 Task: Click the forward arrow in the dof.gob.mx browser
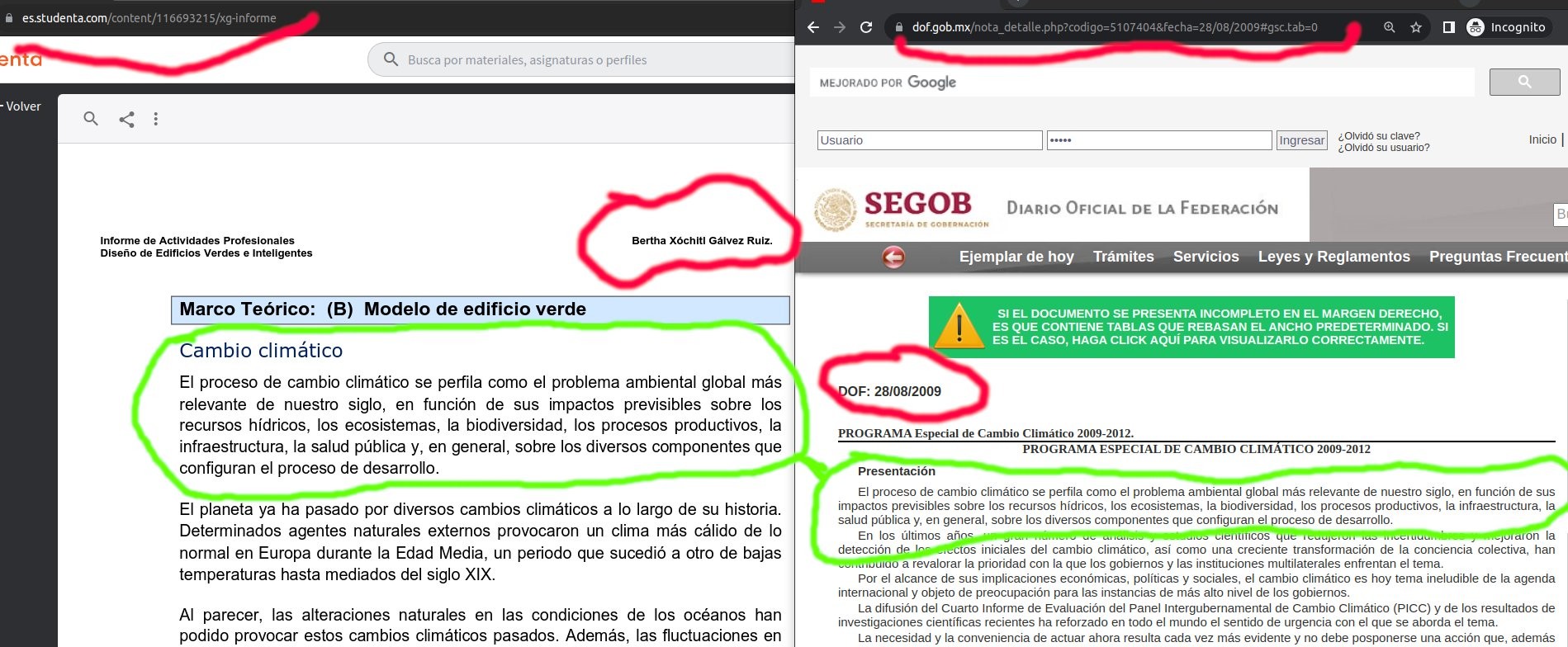[x=840, y=27]
